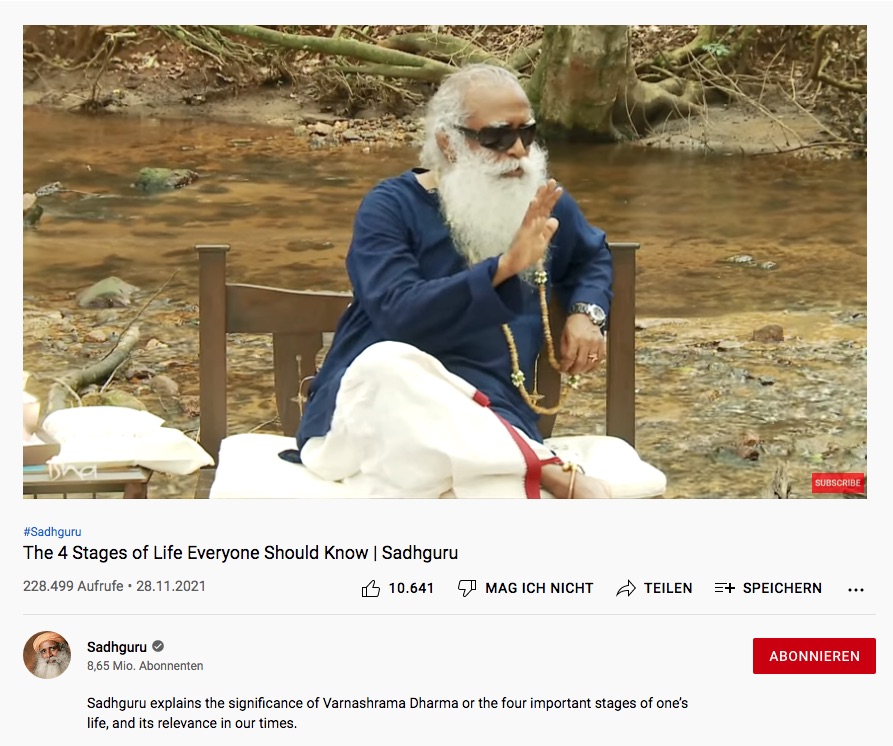This screenshot has width=893, height=746.
Task: Expand the video description text
Action: coord(387,713)
